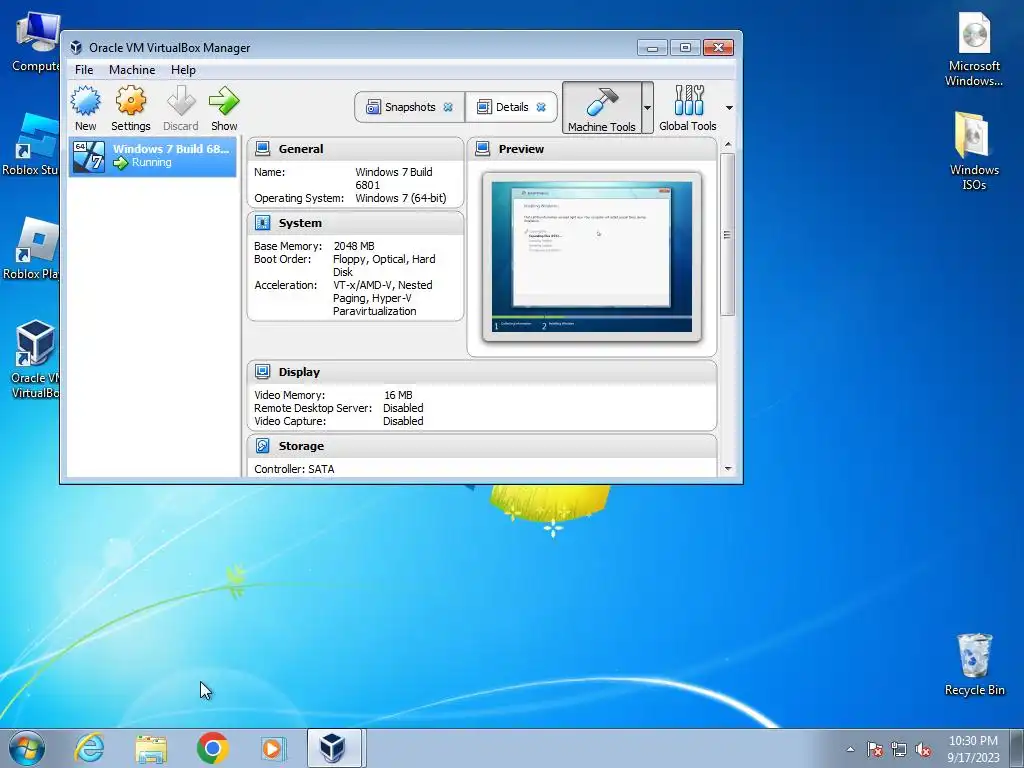Show hidden system tray icons arrow
Image resolution: width=1024 pixels, height=768 pixels.
click(850, 750)
